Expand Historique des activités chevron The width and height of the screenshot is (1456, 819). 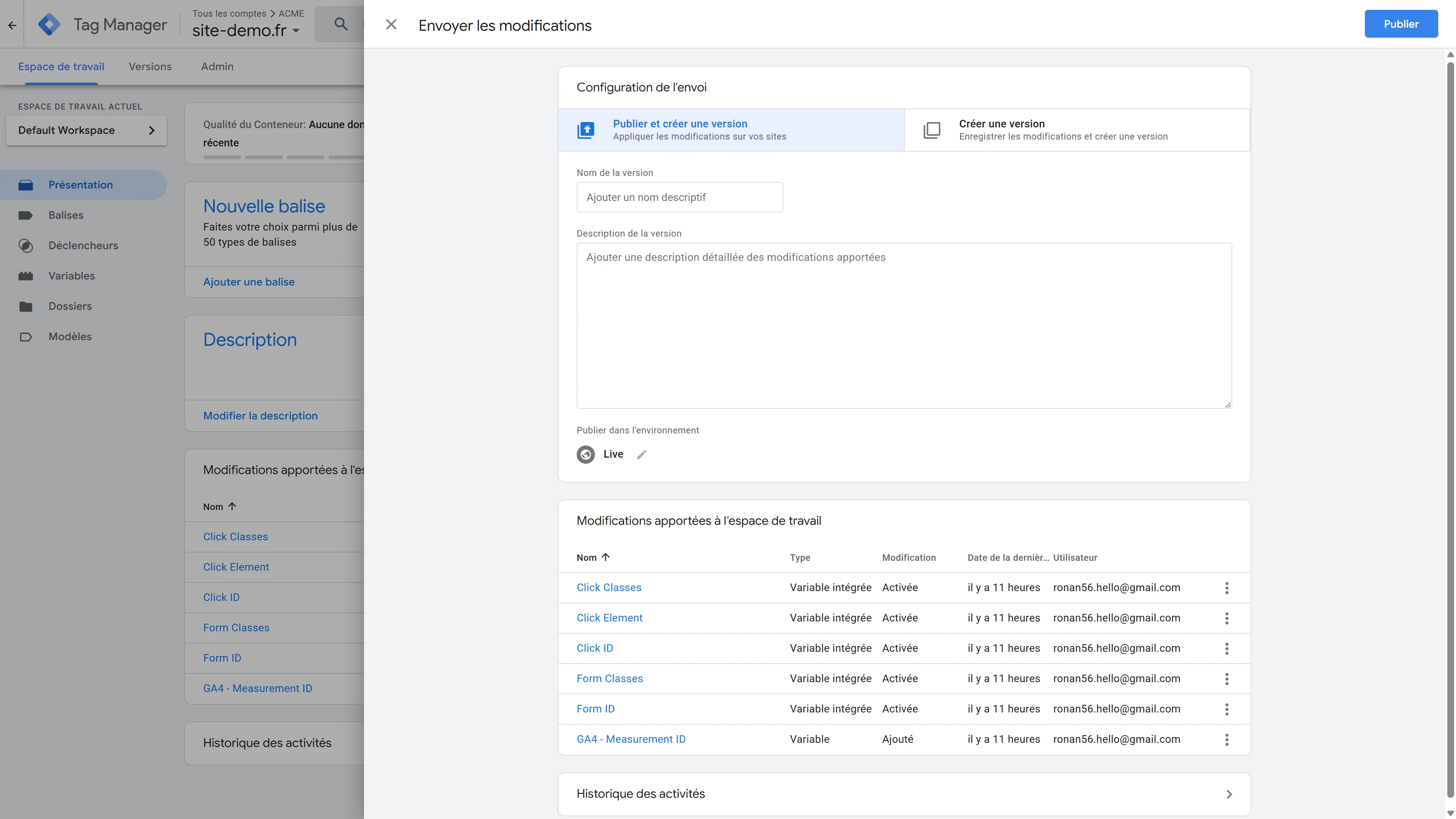click(x=1229, y=794)
